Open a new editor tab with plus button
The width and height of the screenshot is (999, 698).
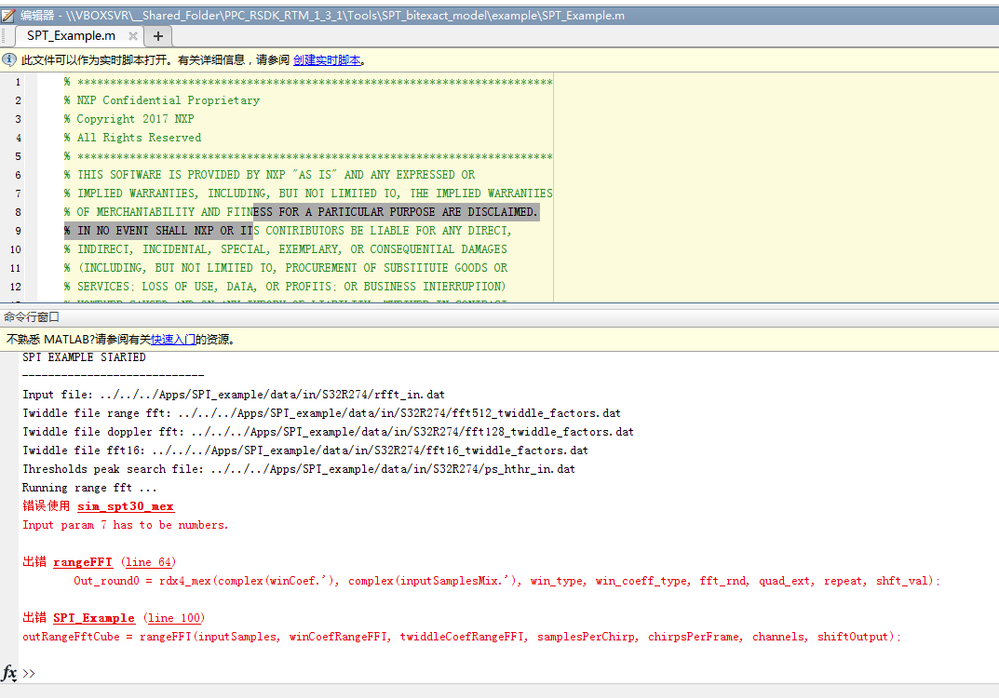click(158, 36)
